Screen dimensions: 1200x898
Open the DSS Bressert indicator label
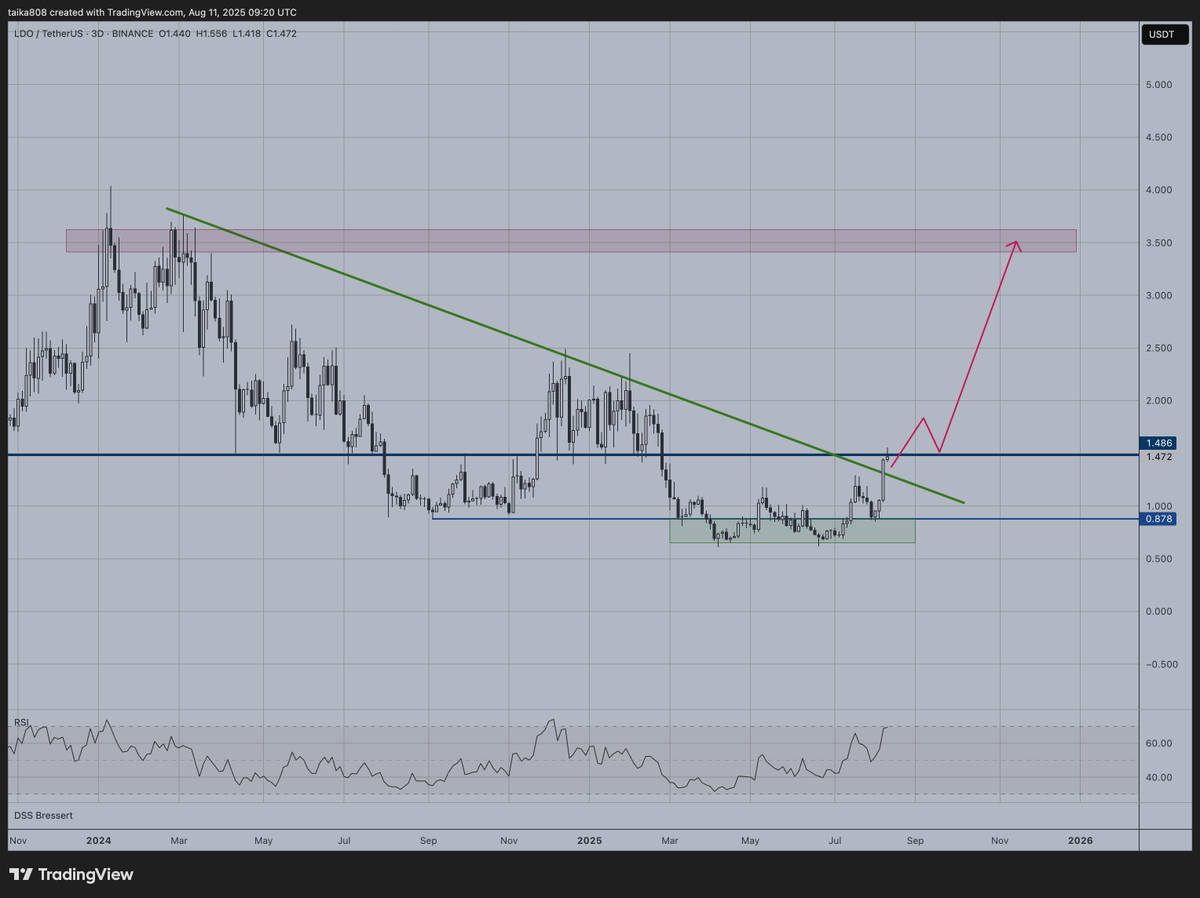pos(43,816)
